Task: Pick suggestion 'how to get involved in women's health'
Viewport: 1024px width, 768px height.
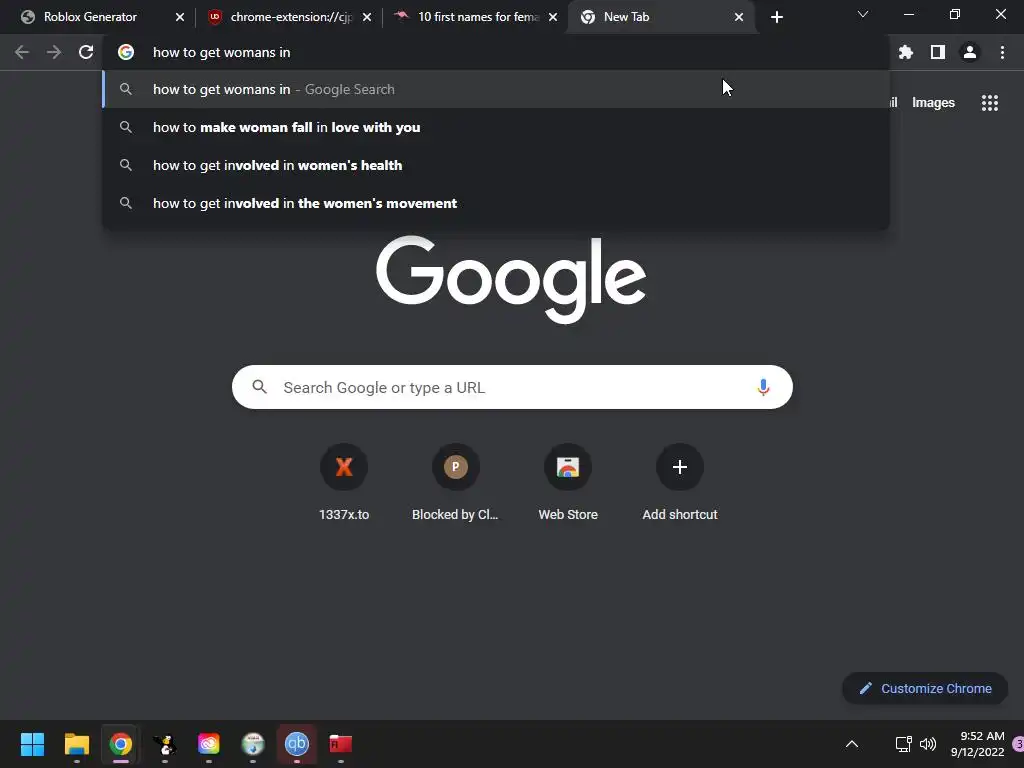Action: (x=496, y=165)
